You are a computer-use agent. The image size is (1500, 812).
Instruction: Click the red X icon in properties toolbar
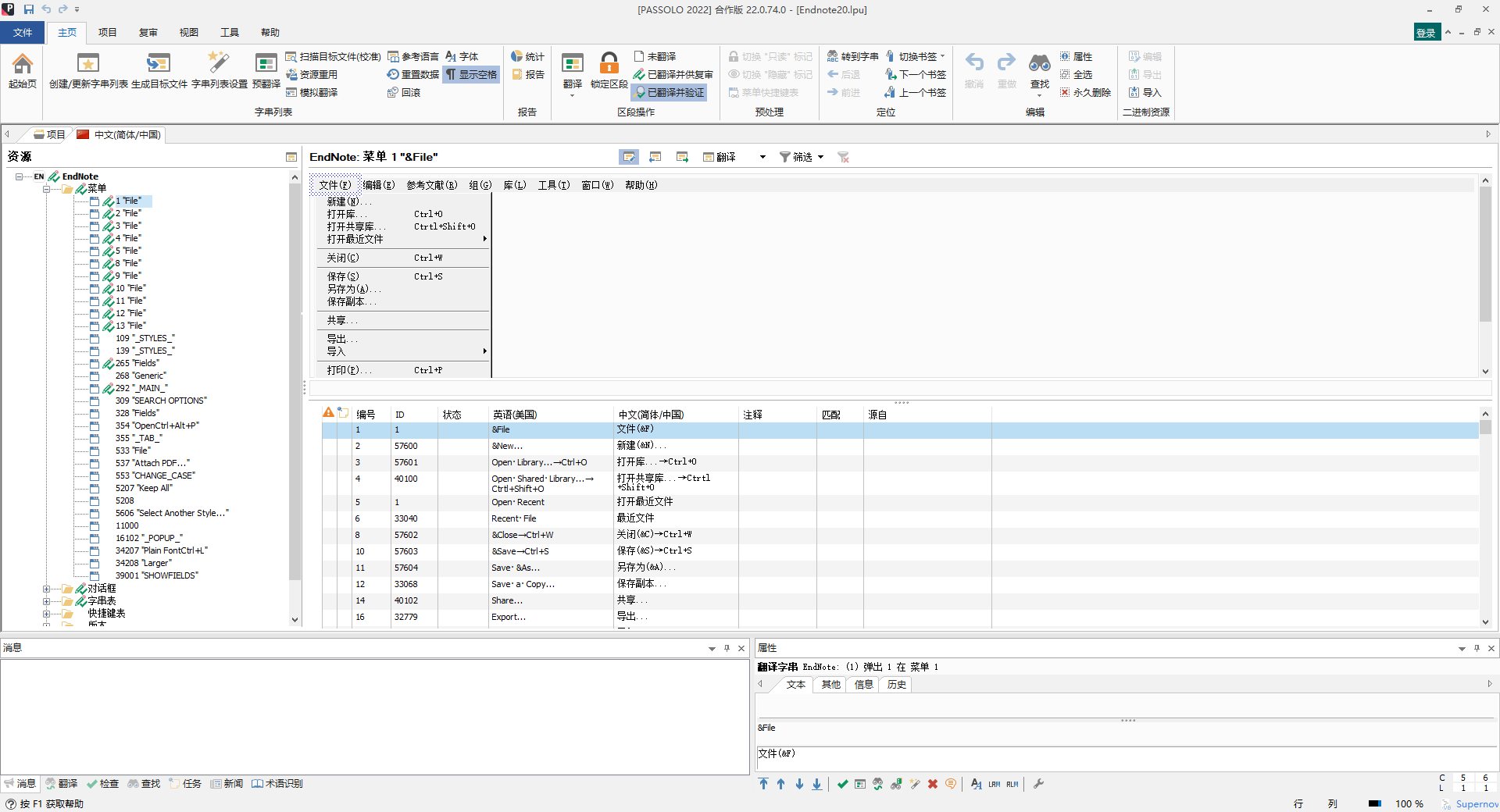pyautogui.click(x=932, y=784)
